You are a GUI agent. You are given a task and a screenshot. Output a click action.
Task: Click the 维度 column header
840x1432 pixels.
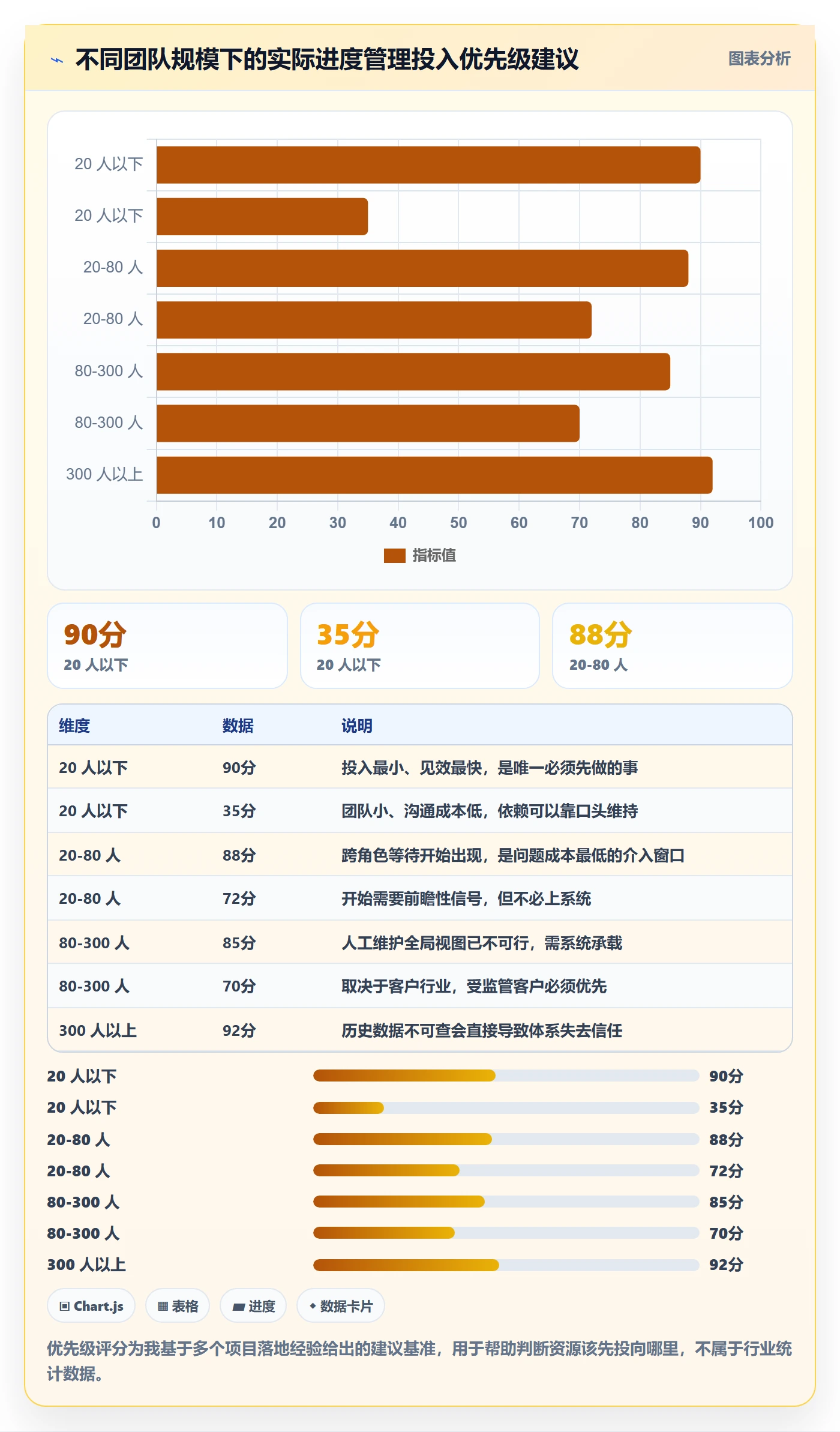[74, 726]
